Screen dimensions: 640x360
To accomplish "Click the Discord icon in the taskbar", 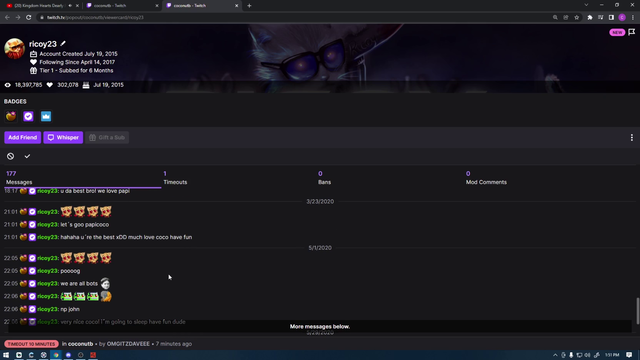I will tap(68, 355).
